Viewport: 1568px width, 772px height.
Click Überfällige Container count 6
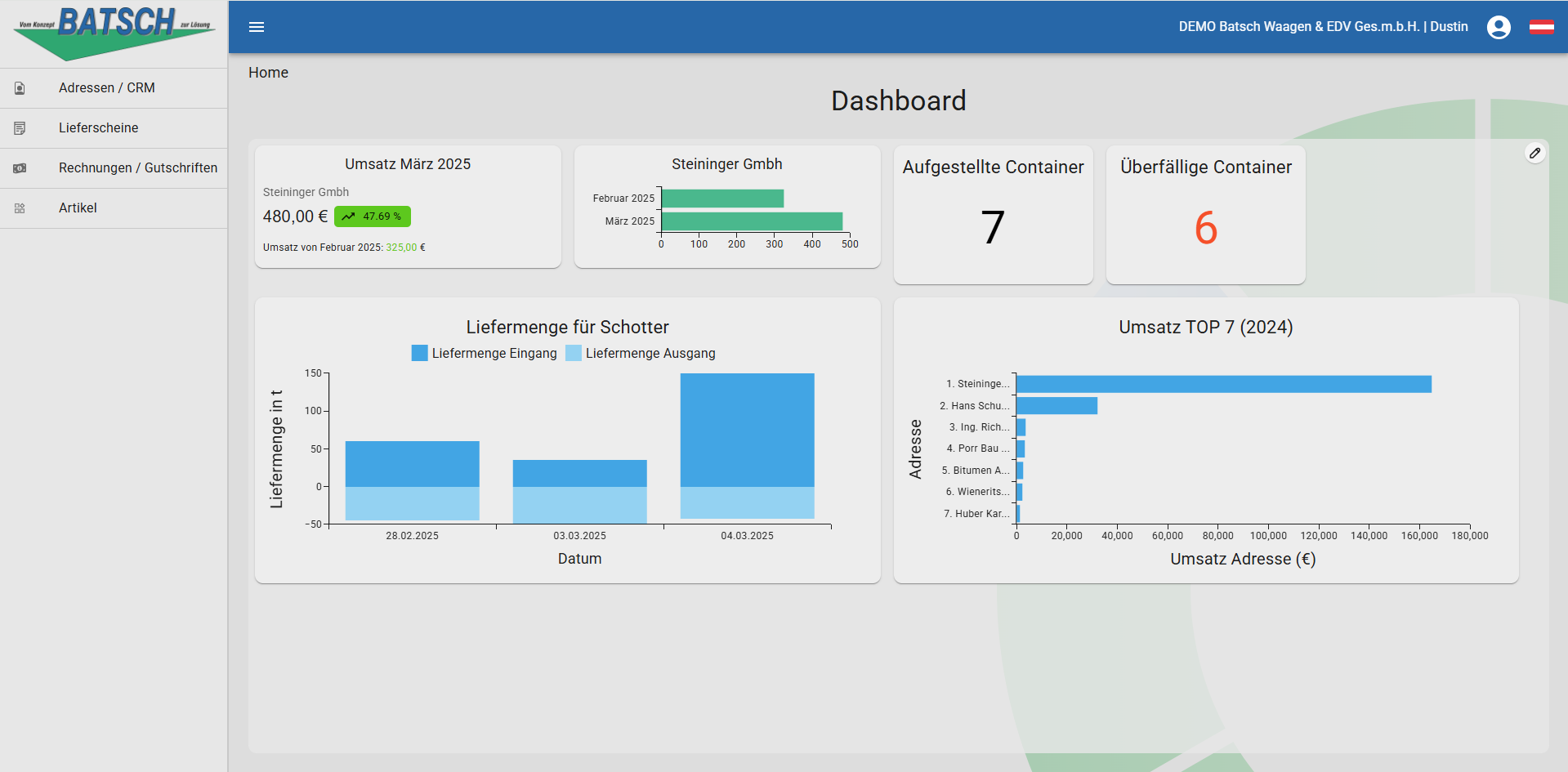pos(1206,227)
